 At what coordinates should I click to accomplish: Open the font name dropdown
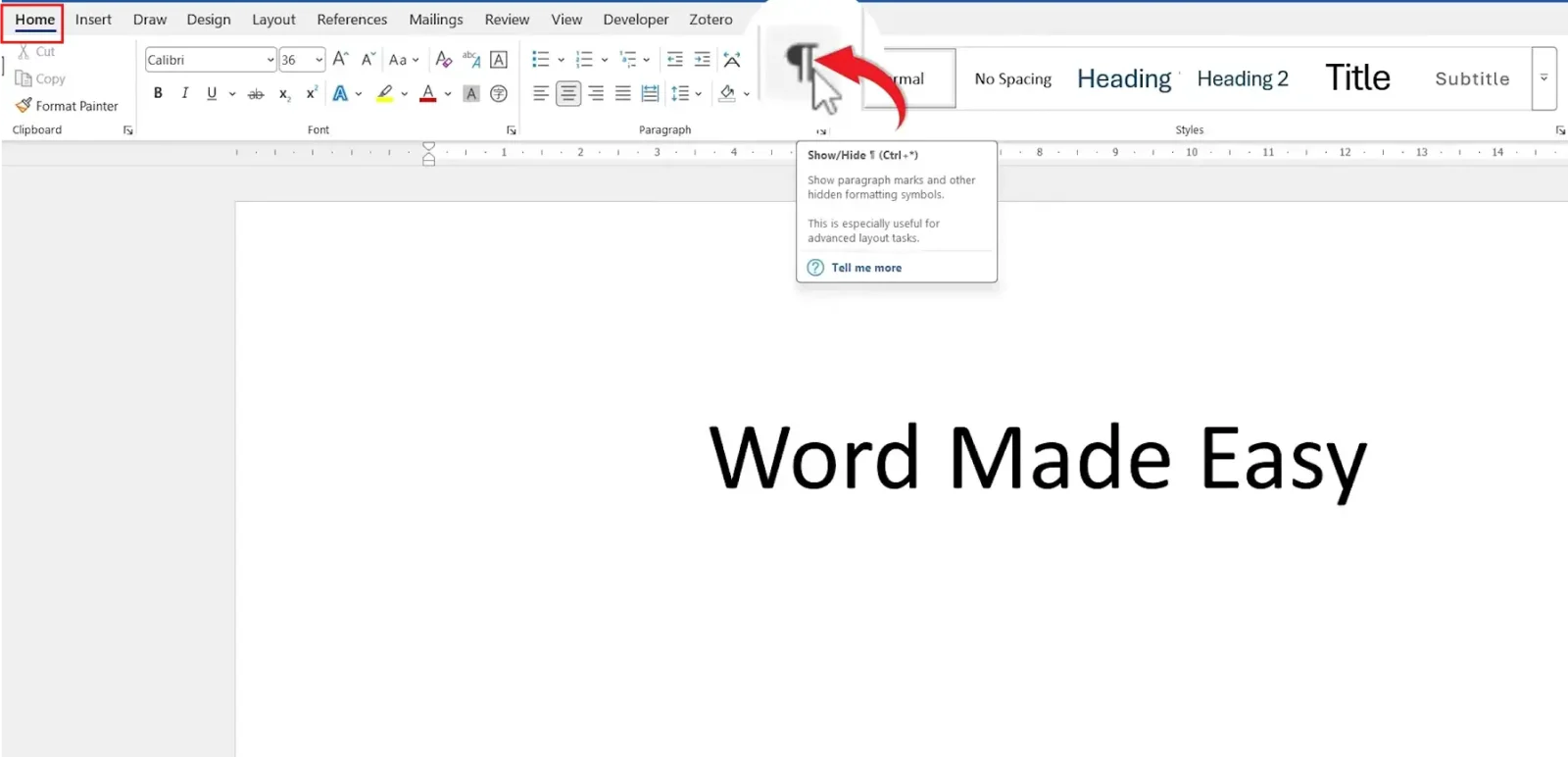(270, 60)
